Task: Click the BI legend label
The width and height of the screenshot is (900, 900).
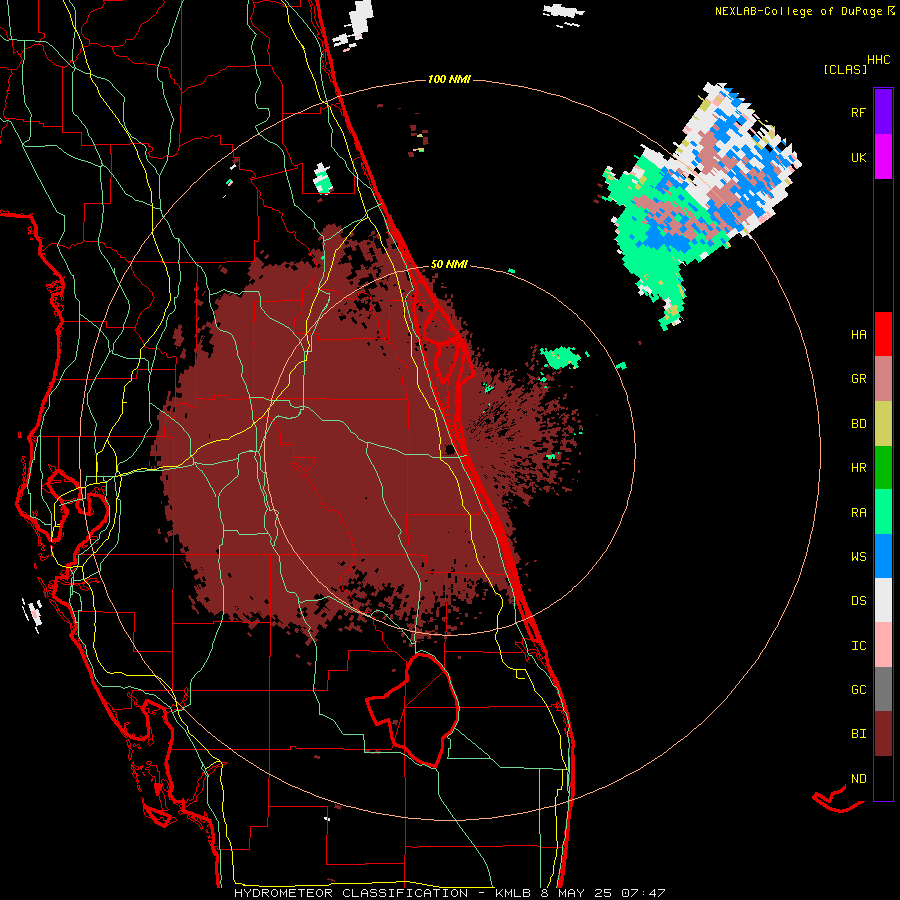Action: [x=858, y=734]
